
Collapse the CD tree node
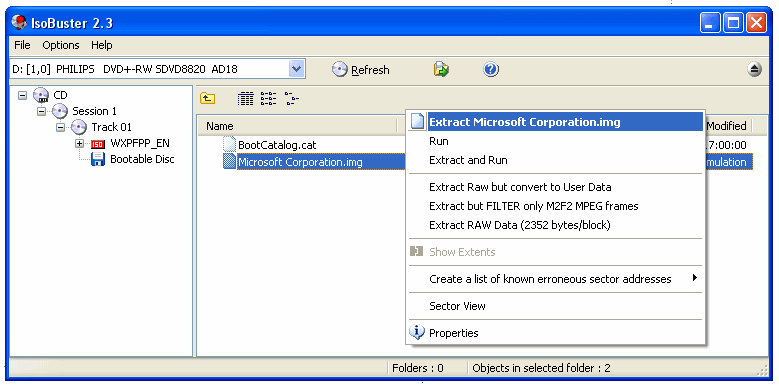(22, 95)
